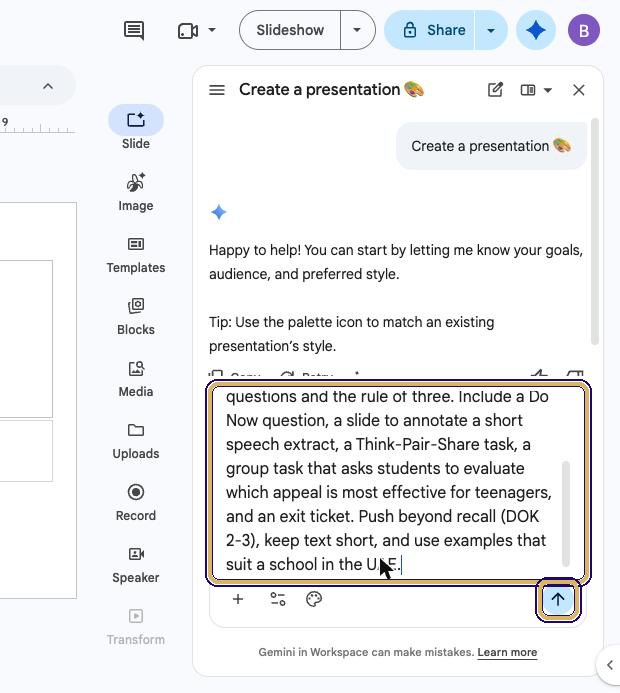Select the Transform tool
Viewport: 620px width, 693px height.
pos(136,627)
